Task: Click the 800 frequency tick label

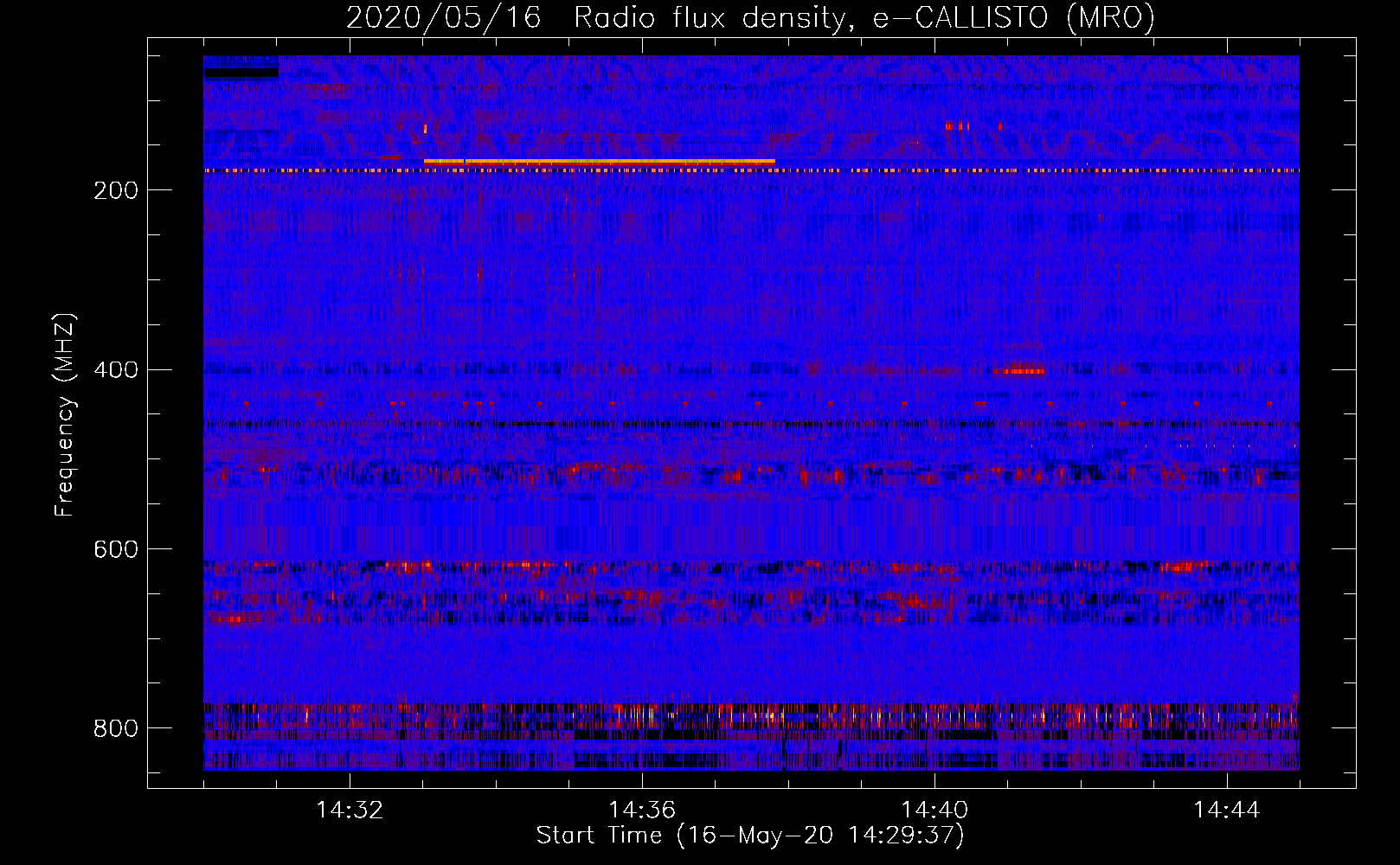Action: click(x=116, y=728)
